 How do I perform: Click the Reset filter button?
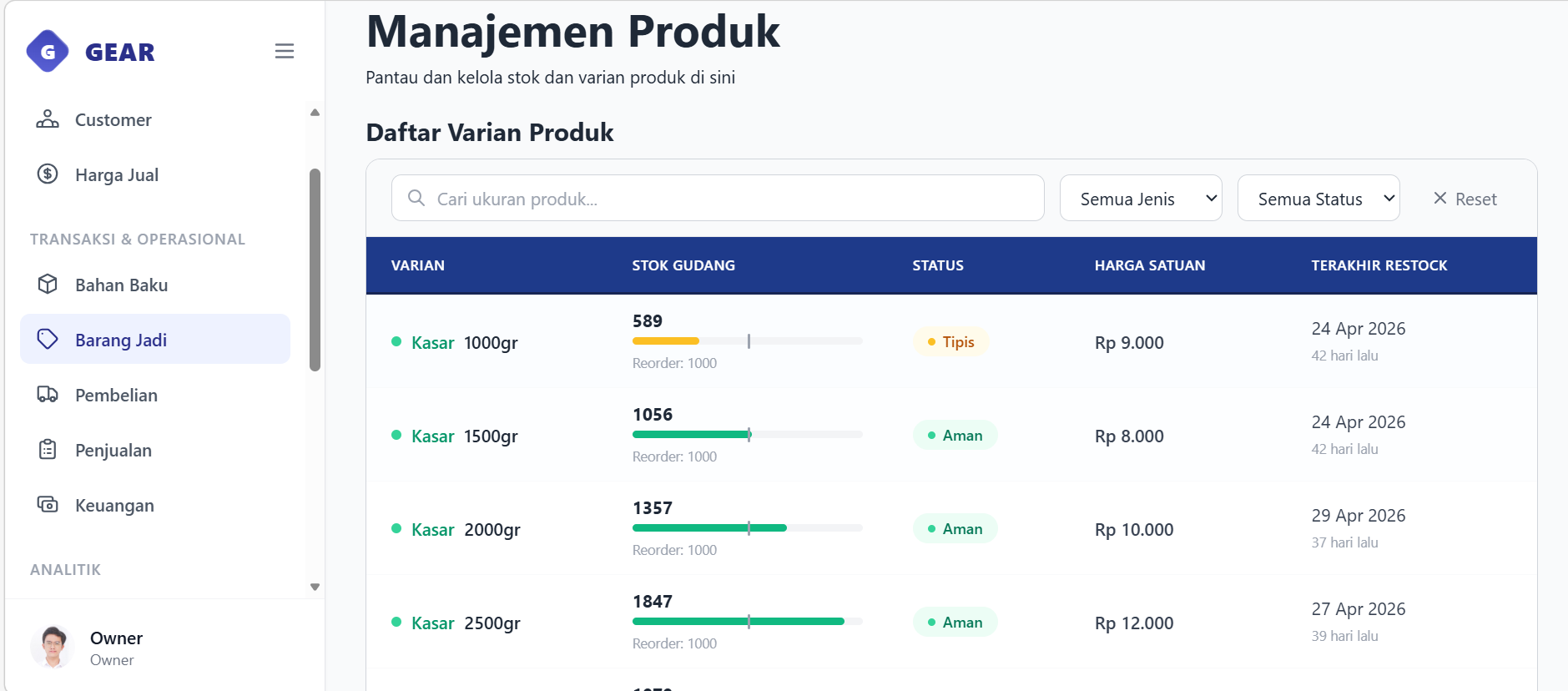(1465, 199)
